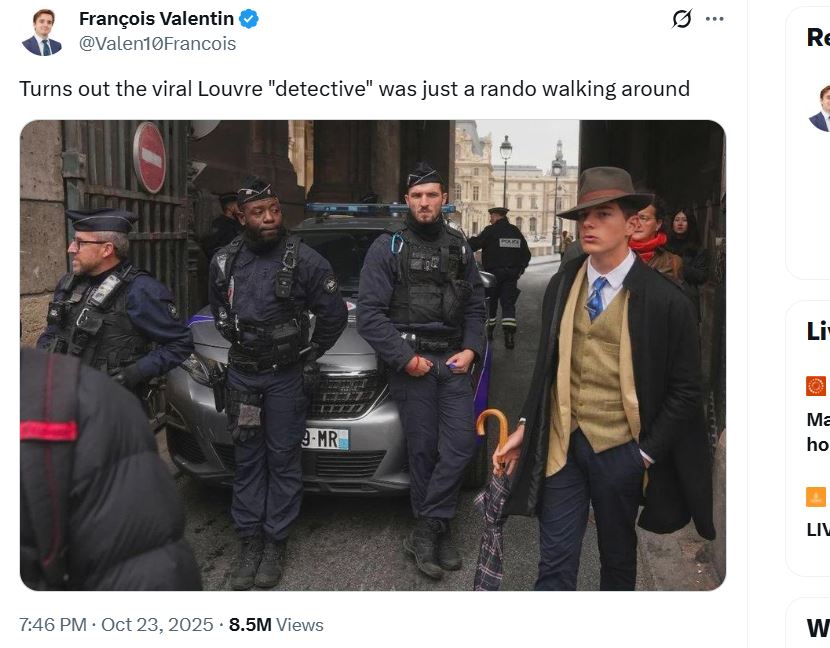Click the sidebar relevant-person avatar
The width and height of the screenshot is (830, 648).
820,108
